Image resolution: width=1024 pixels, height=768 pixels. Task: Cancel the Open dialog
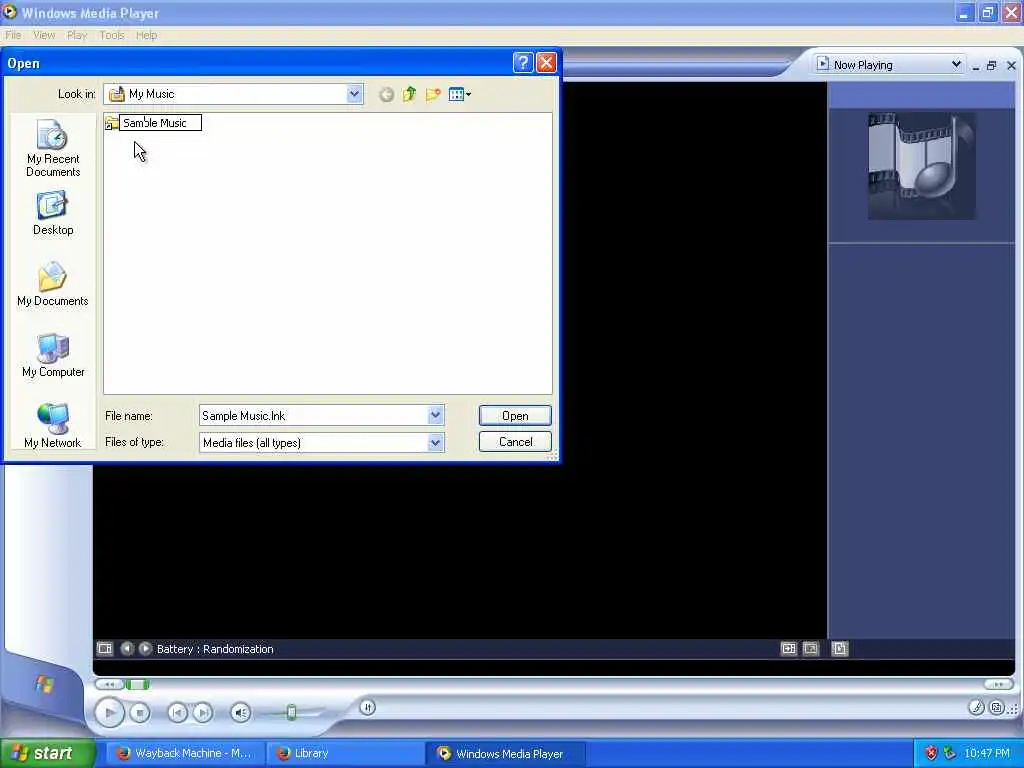(x=515, y=442)
